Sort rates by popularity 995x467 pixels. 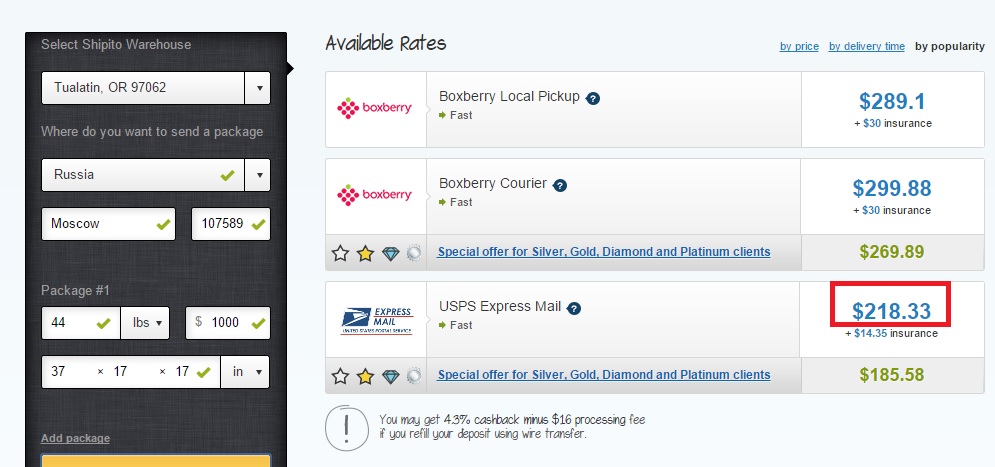pos(950,46)
